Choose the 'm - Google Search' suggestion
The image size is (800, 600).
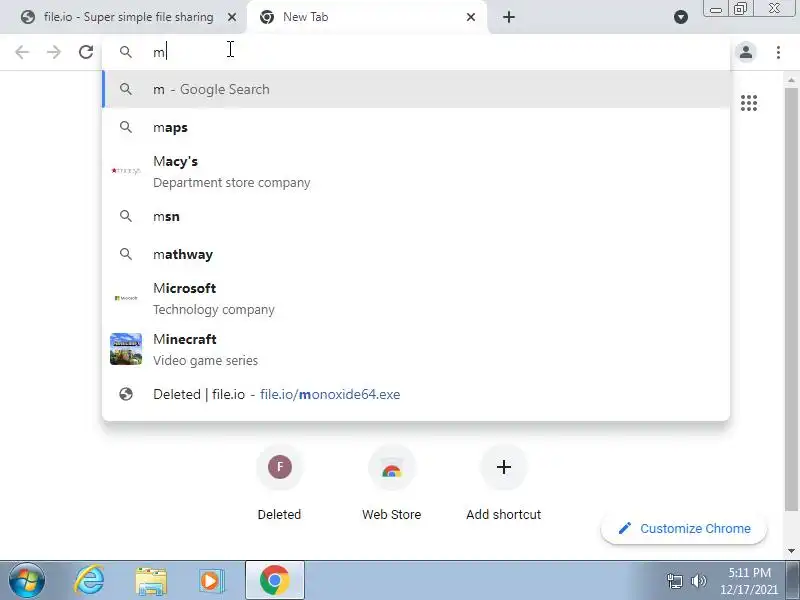click(416, 89)
